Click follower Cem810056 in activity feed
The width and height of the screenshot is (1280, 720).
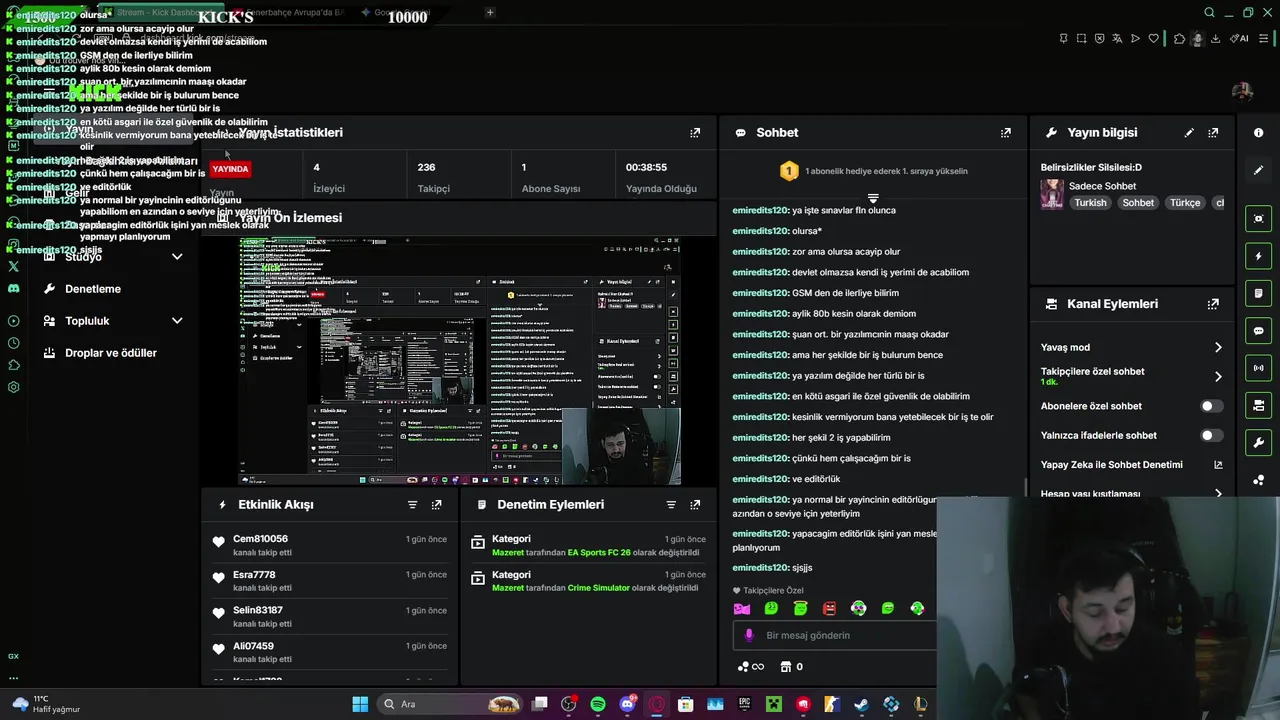260,539
